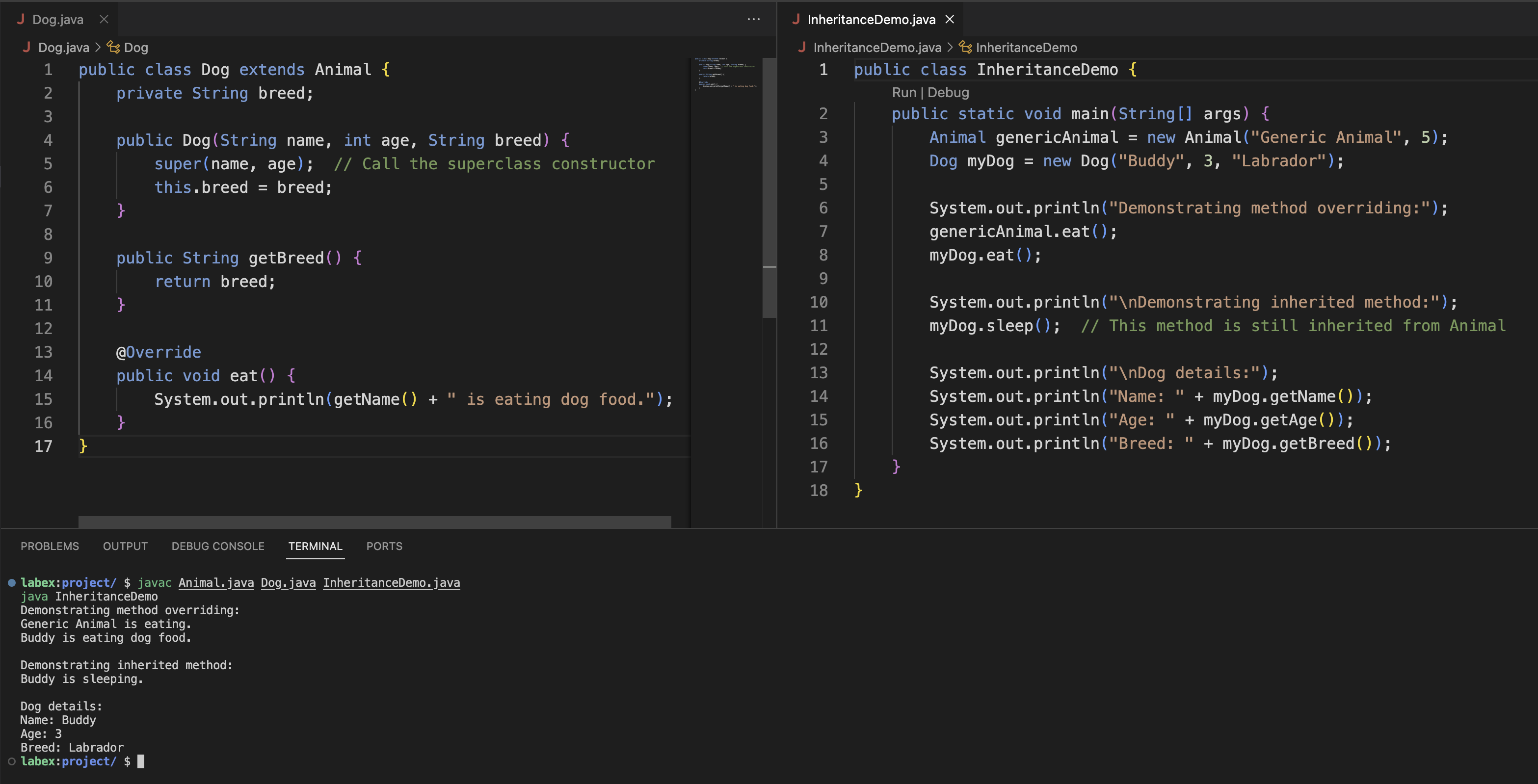Click the Java icon on the InheritanceDemo.java tab
This screenshot has height=784, width=1538.
[796, 19]
